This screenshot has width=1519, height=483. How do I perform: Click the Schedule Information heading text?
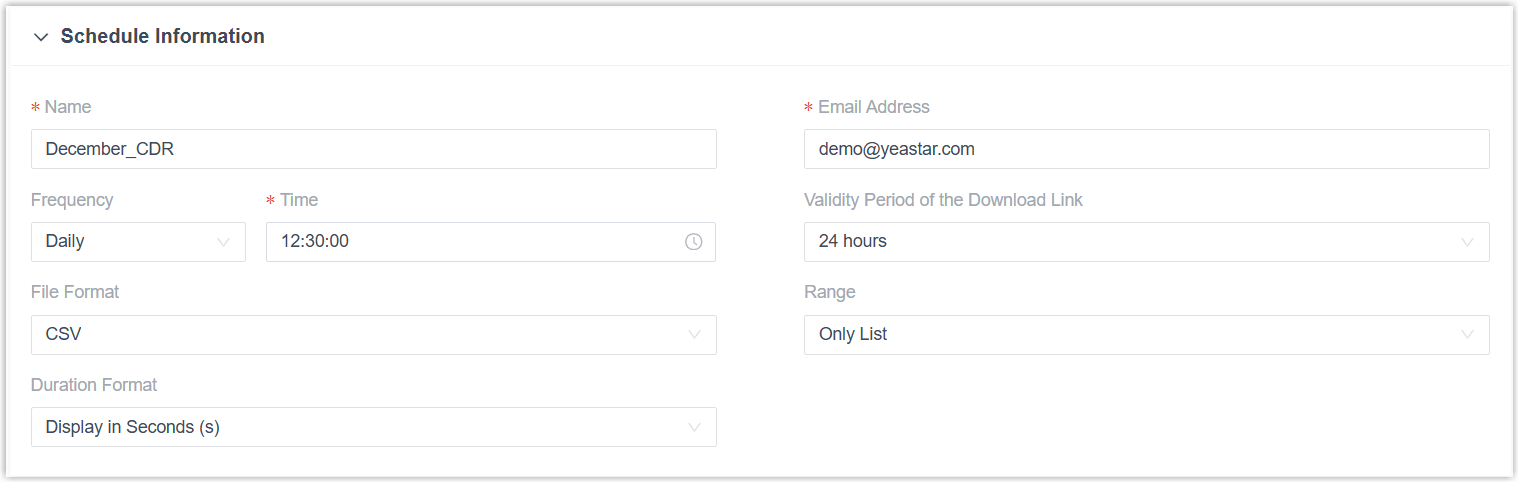point(162,37)
